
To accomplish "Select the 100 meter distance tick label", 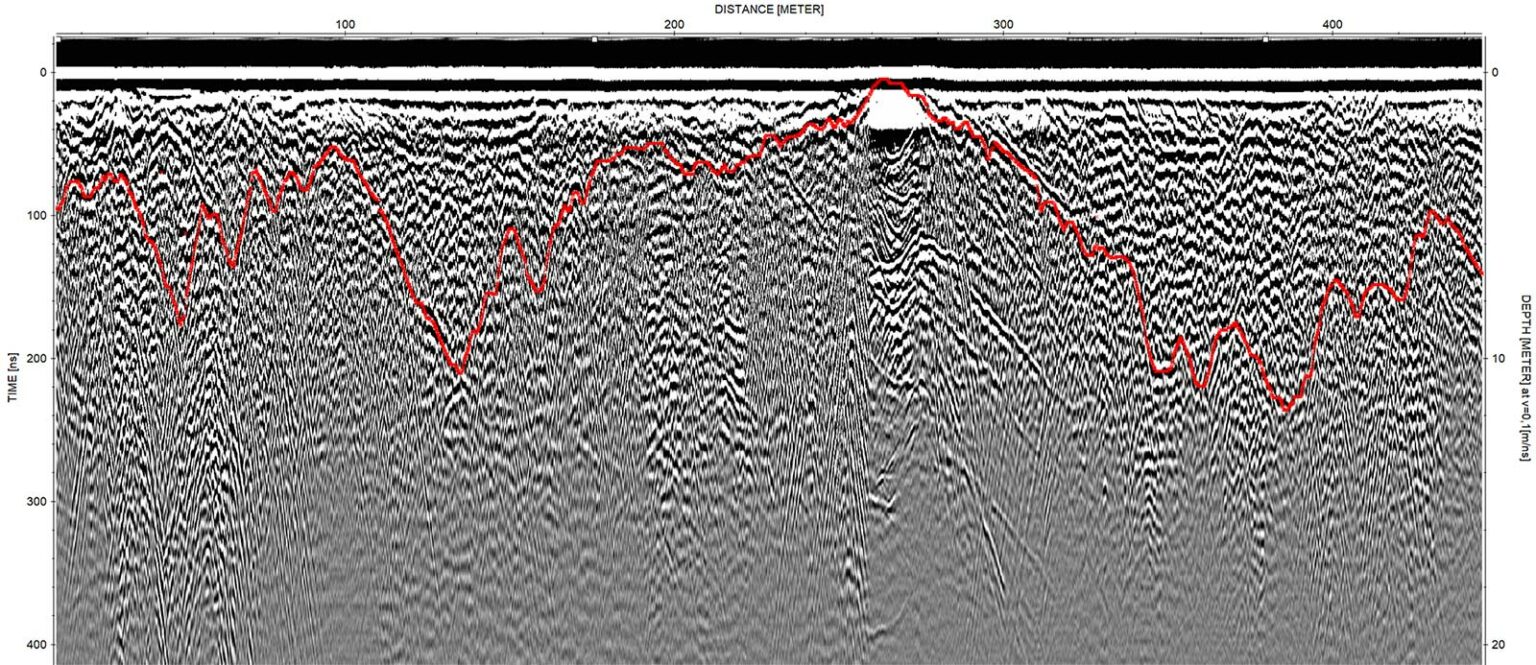I will tap(345, 24).
